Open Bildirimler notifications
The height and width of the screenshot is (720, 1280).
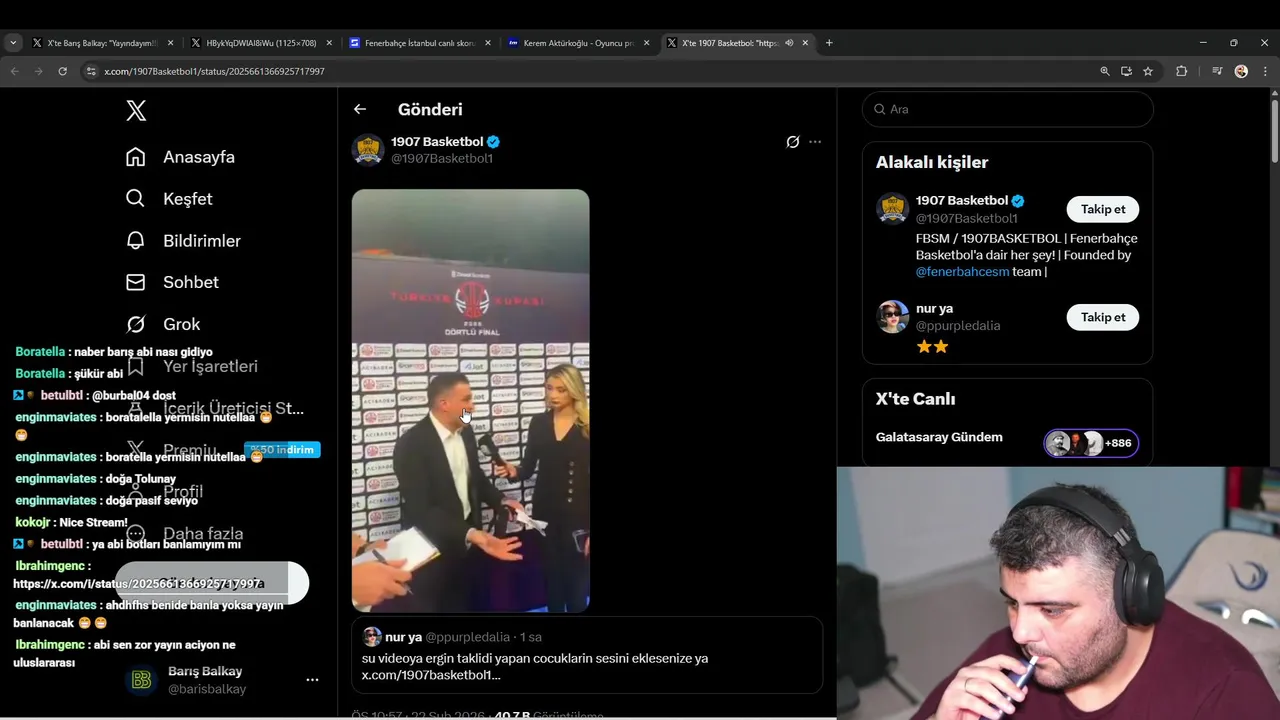pos(202,241)
